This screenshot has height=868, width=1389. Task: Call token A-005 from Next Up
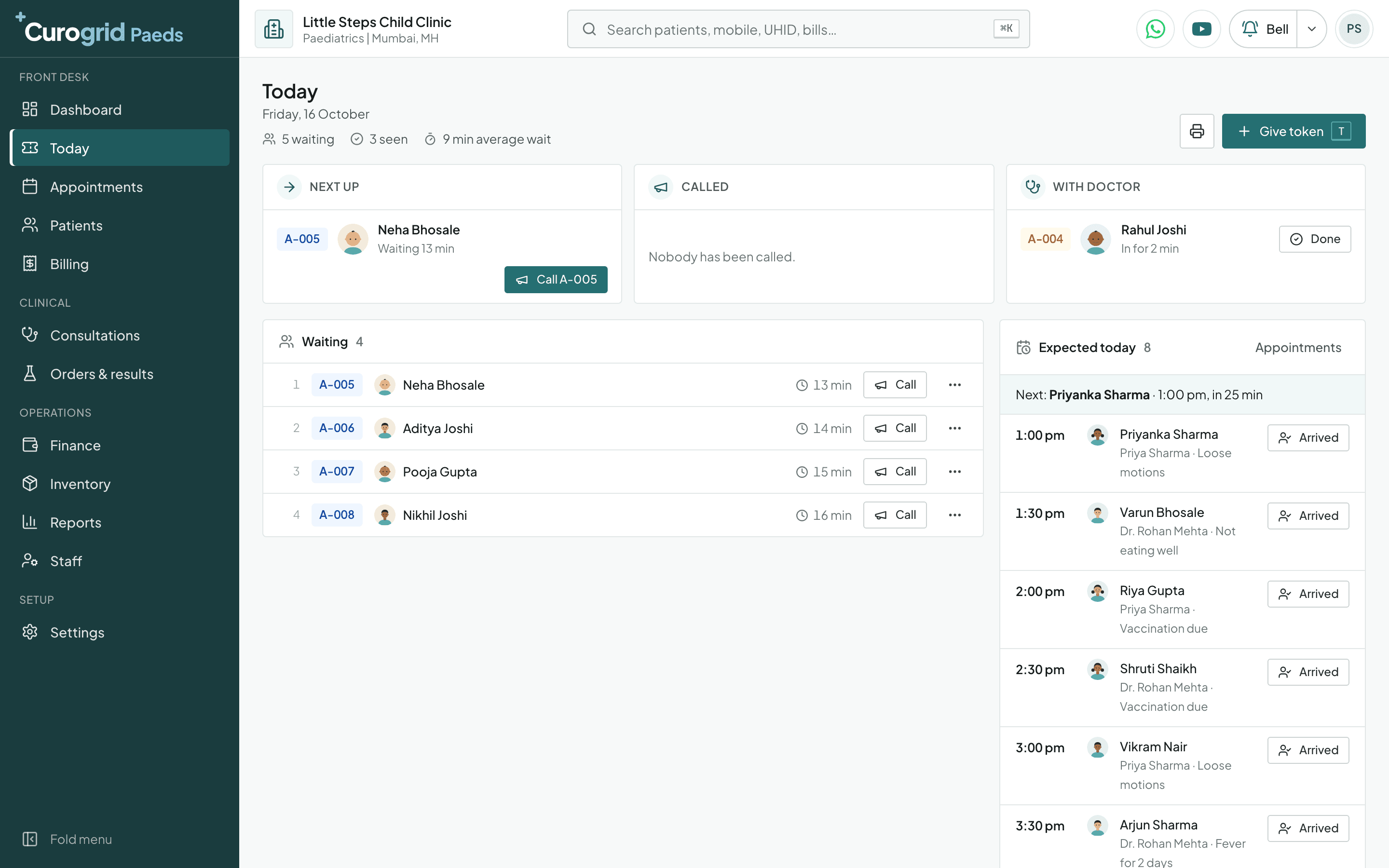556,280
